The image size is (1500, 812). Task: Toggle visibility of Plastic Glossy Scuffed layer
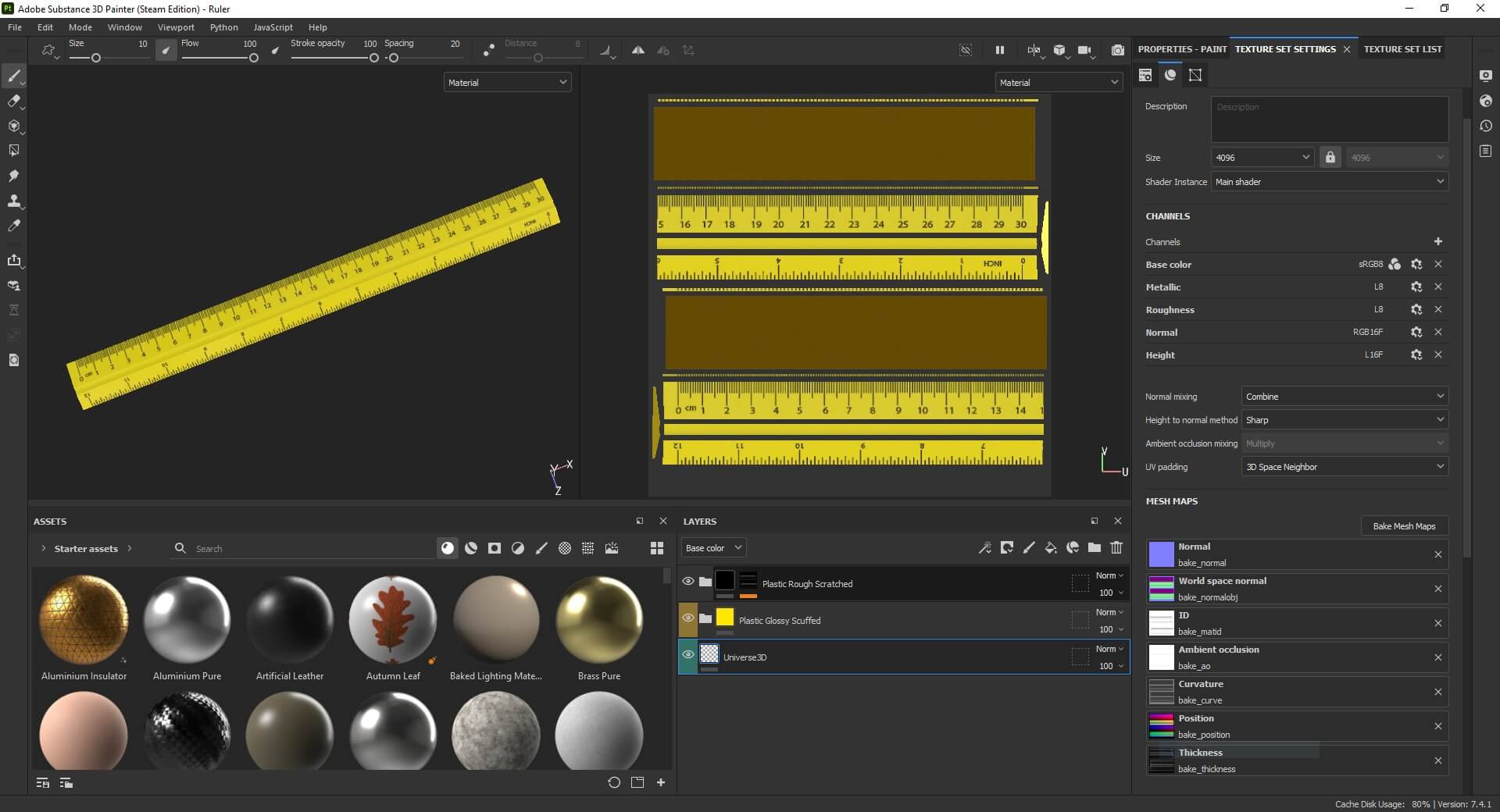click(688, 618)
